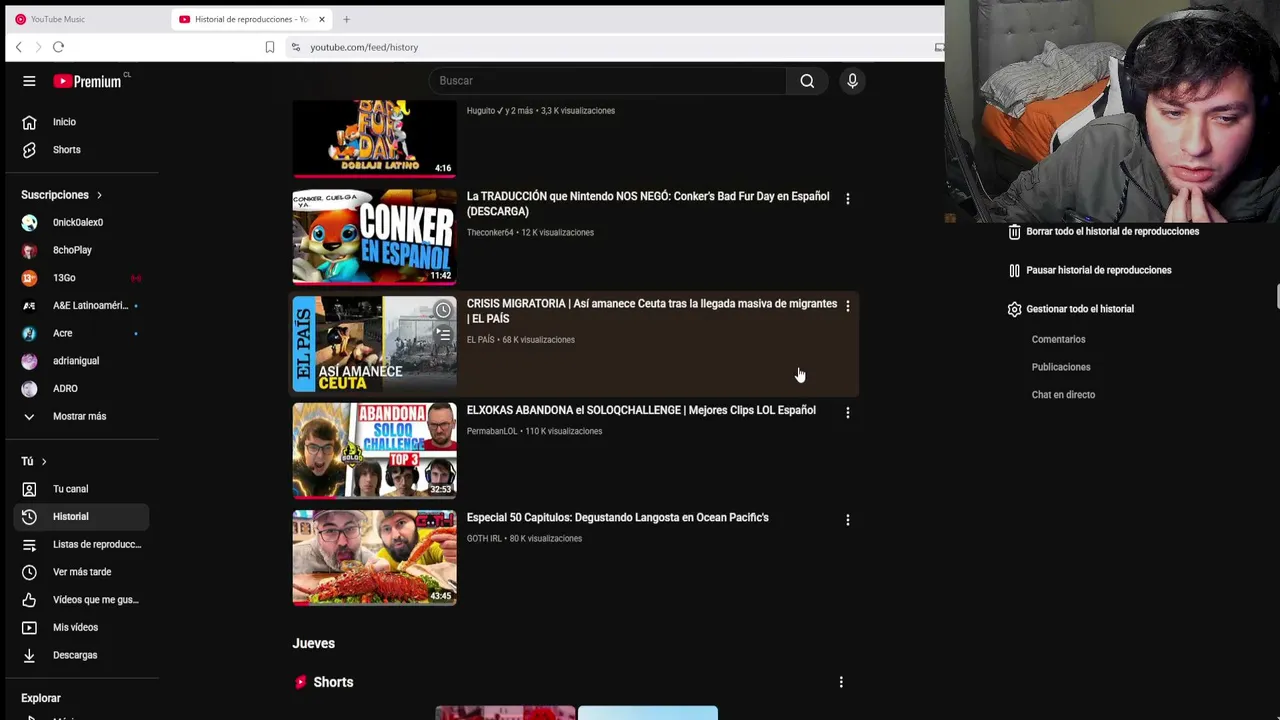Viewport: 1280px width, 720px height.
Task: Open the hamburger guide menu
Action: [x=29, y=81]
